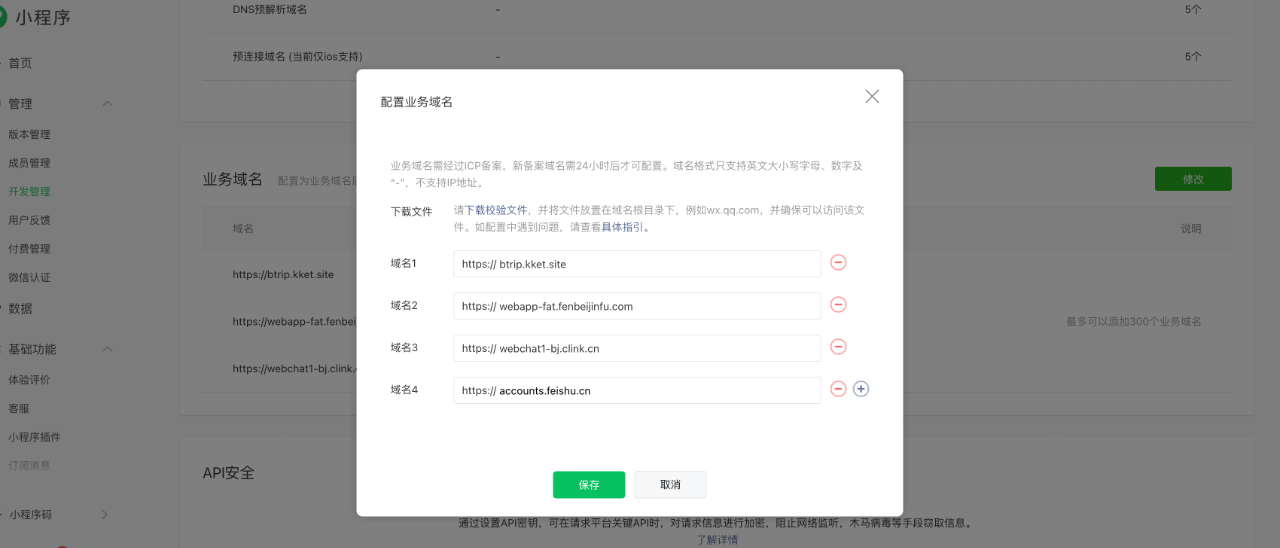
Task: Click the 业务域名 section heading
Action: coord(233,179)
